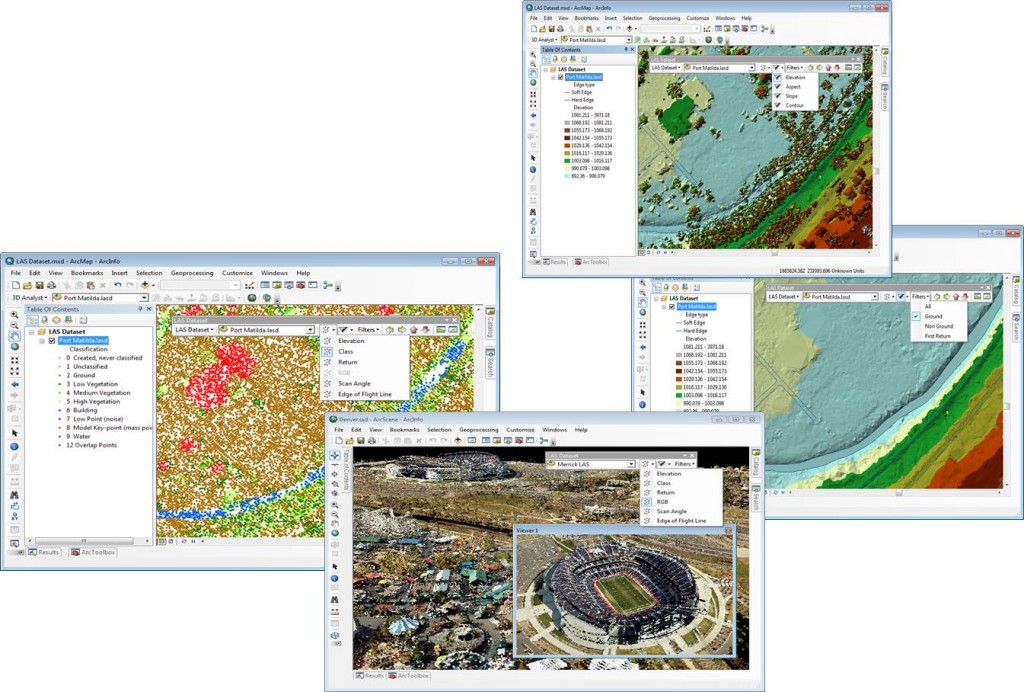Switch to Results tab in left ArcMap
The height and width of the screenshot is (692, 1024).
(44, 552)
